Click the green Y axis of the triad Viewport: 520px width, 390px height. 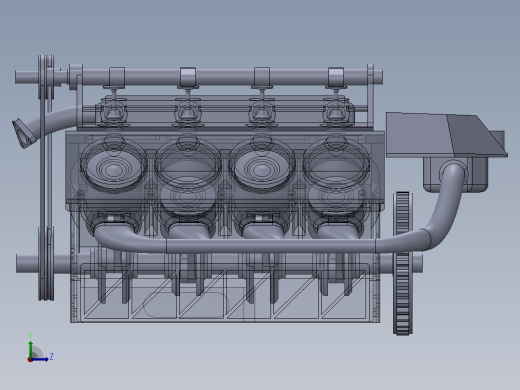31,349
